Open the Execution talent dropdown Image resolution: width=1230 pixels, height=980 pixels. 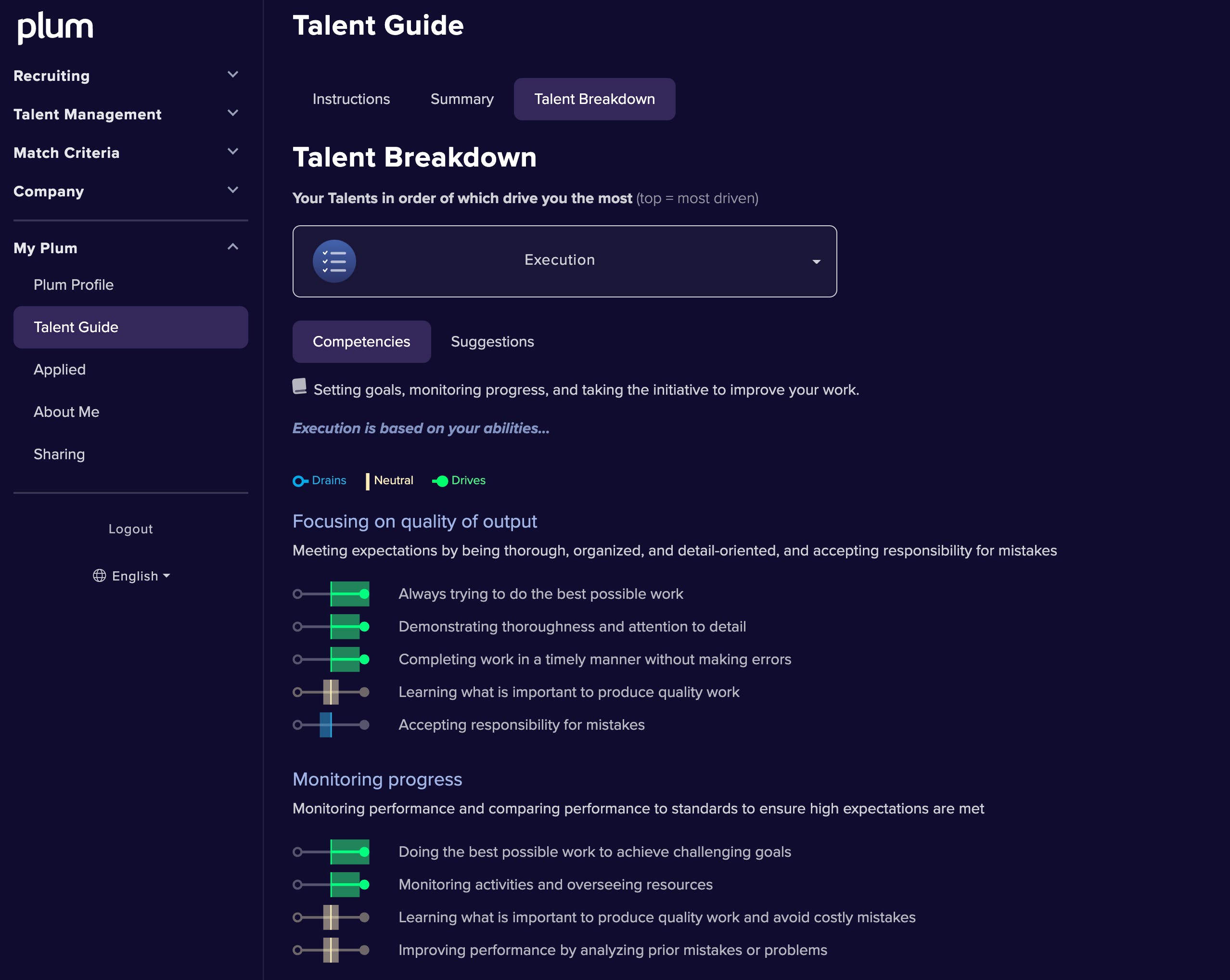[565, 261]
